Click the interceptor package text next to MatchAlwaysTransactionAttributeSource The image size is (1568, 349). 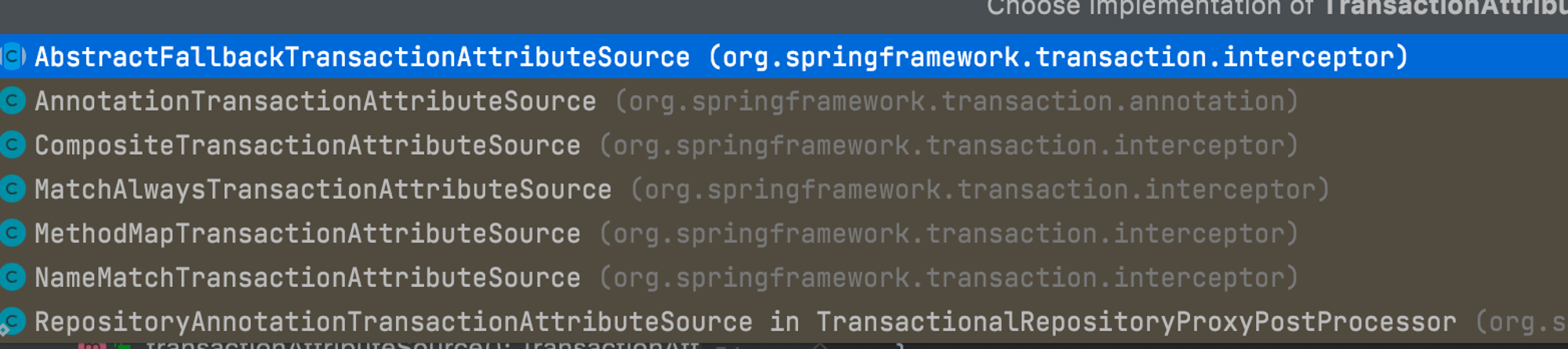980,190
